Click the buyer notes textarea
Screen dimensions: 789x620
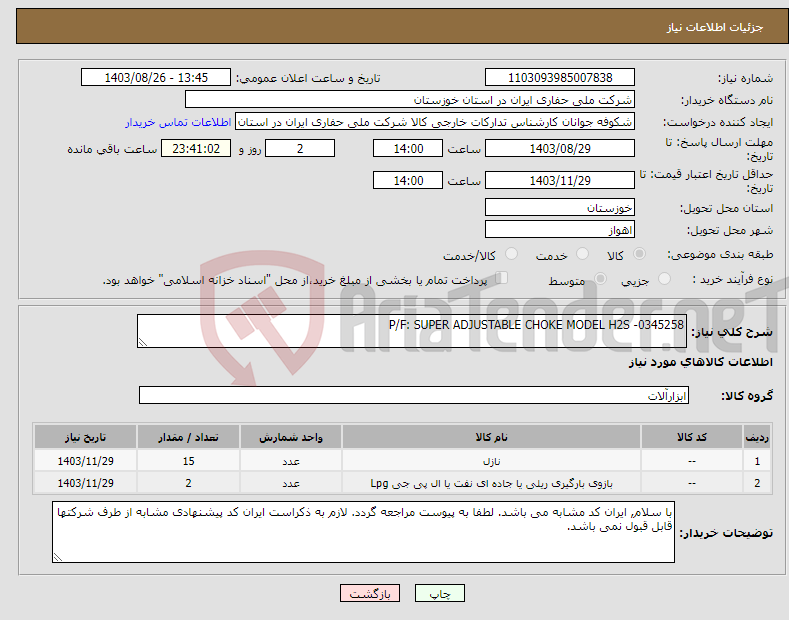363,532
